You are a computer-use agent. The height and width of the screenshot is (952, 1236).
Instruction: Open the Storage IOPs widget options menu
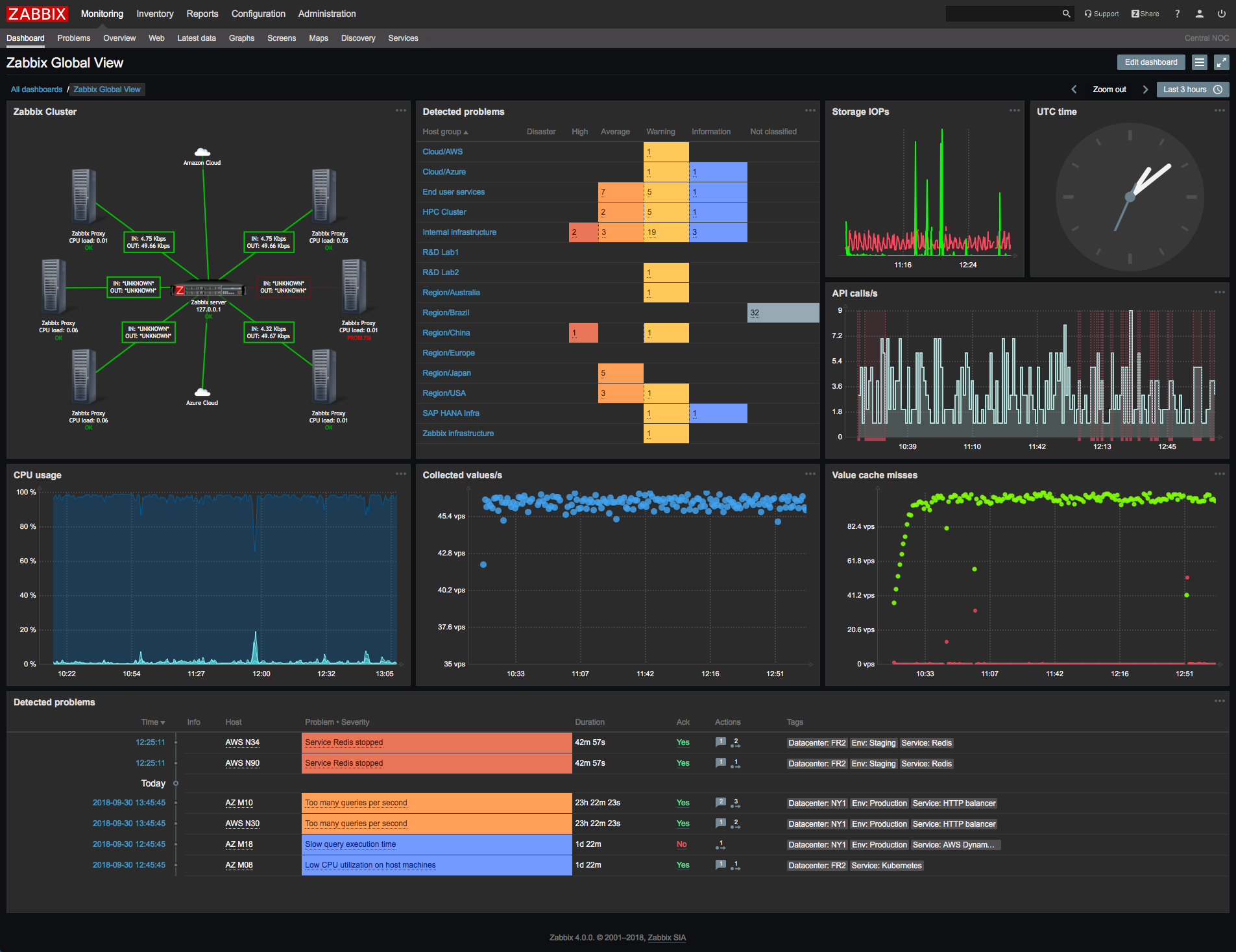[1015, 111]
